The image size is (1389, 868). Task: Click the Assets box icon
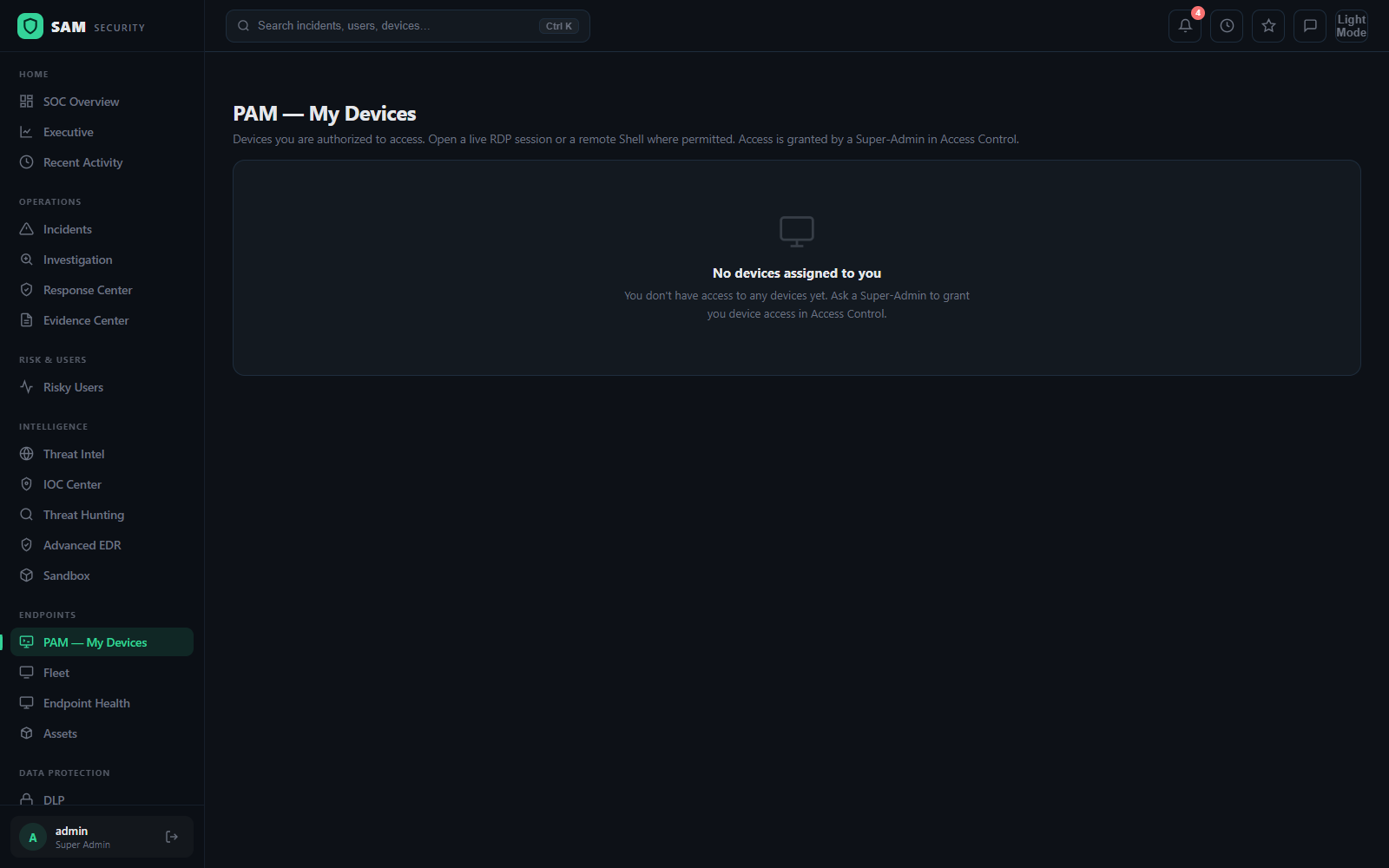(x=27, y=733)
